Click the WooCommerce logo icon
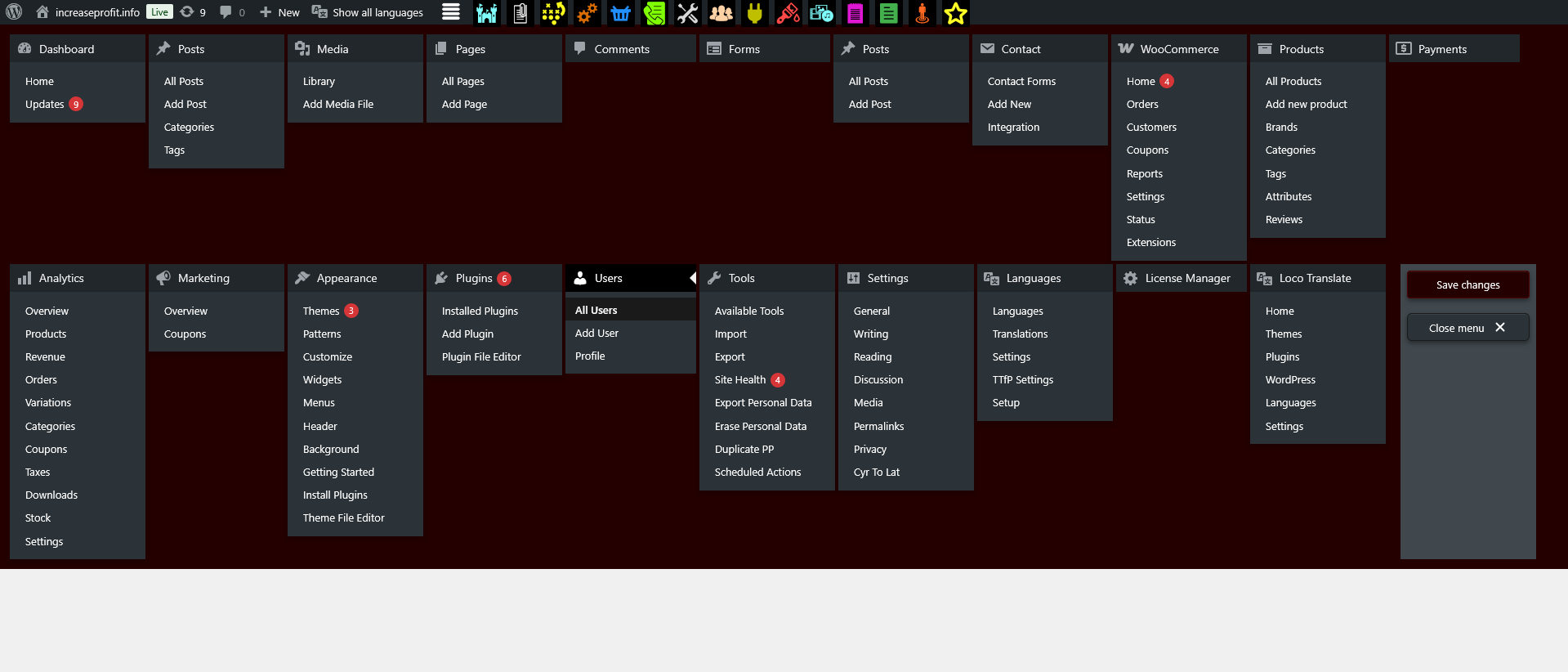Viewport: 1568px width, 672px height. tap(1126, 48)
